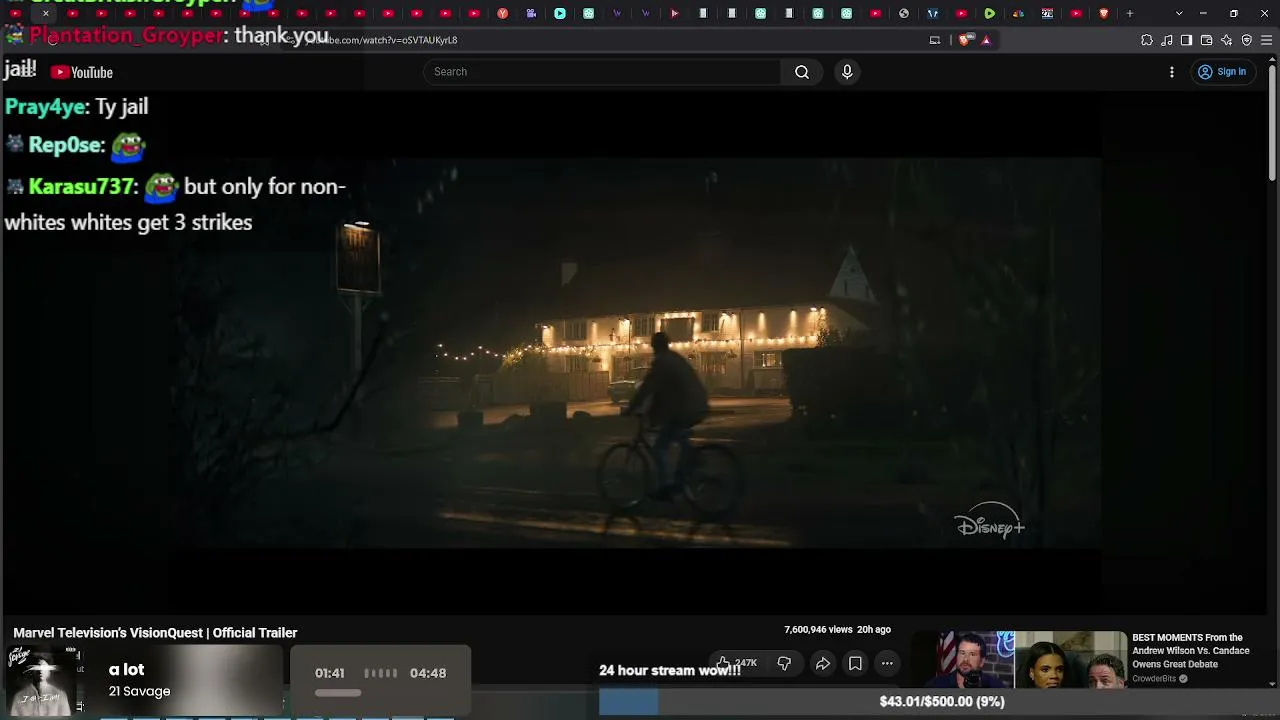Switch to the globe icon tab

pos(904,13)
